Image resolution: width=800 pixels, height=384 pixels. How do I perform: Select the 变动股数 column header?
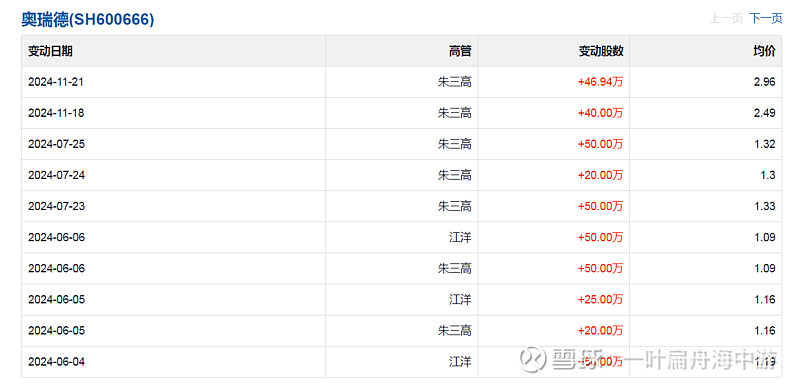tap(601, 51)
